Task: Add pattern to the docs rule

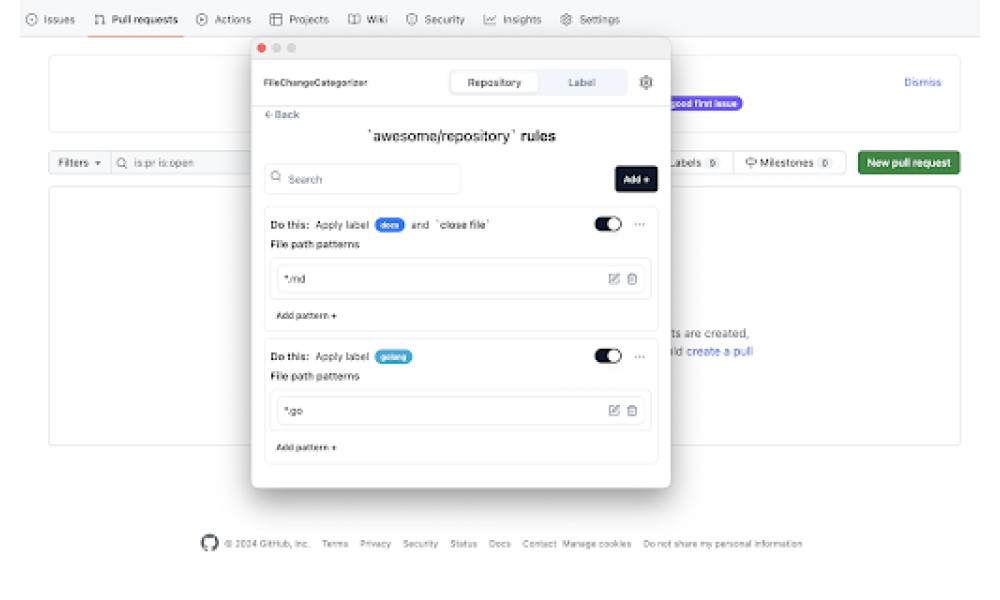Action: tap(306, 315)
